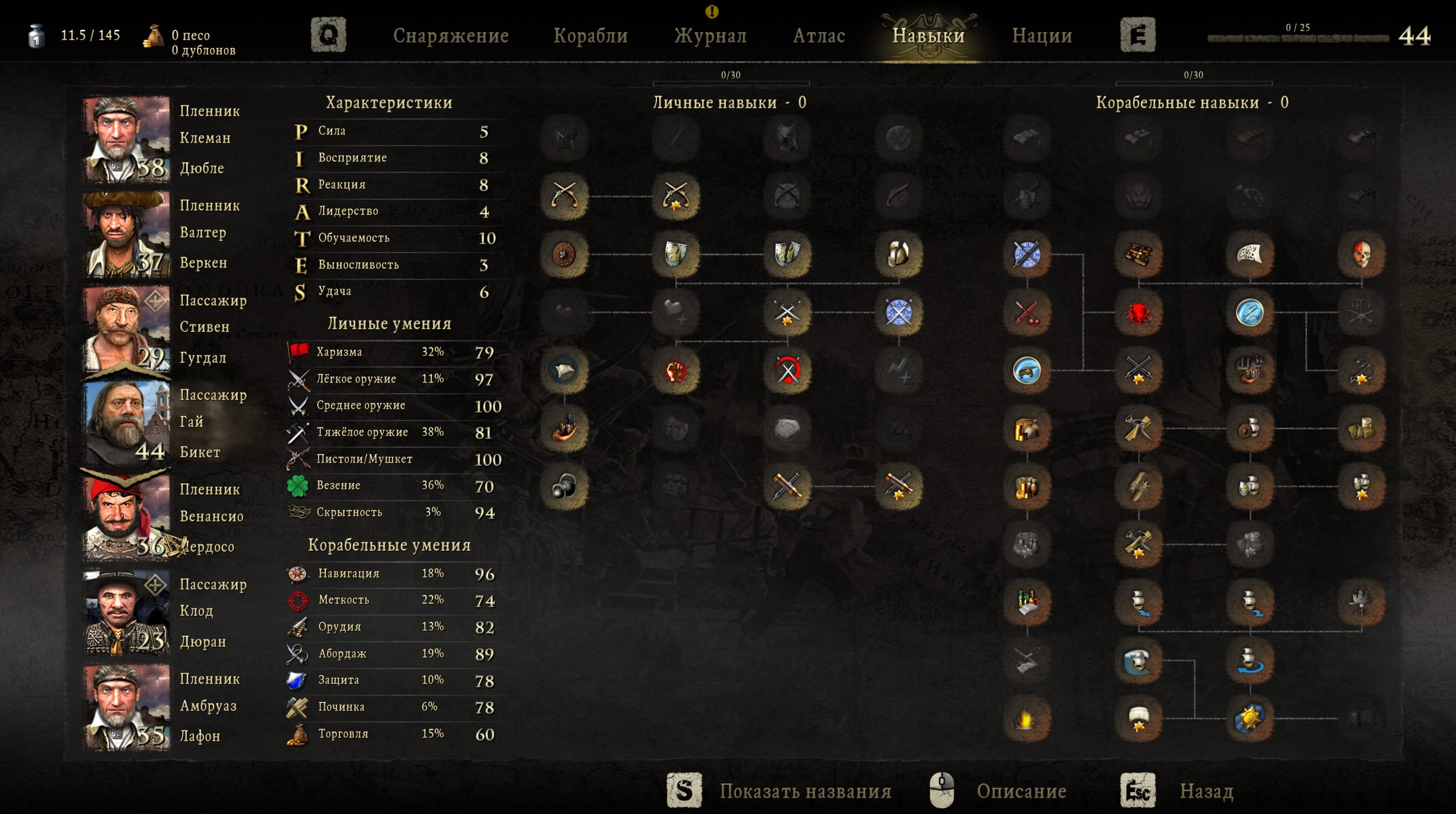Image resolution: width=1456 pixels, height=814 pixels.
Task: Select Гай Бикет character portrait
Action: tap(127, 422)
